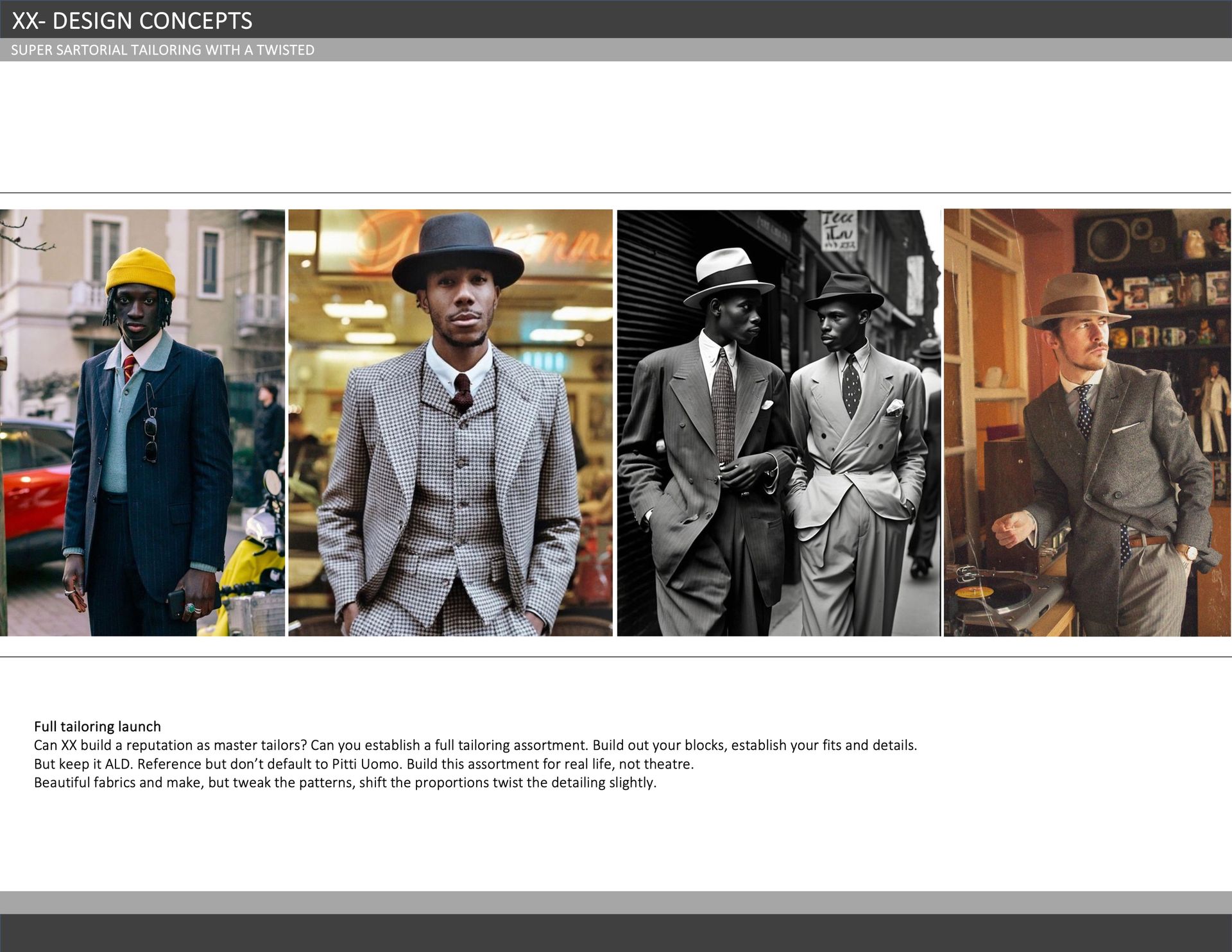This screenshot has height=952, width=1232.
Task: Click the horizontal rule above the photos
Action: coord(616,192)
